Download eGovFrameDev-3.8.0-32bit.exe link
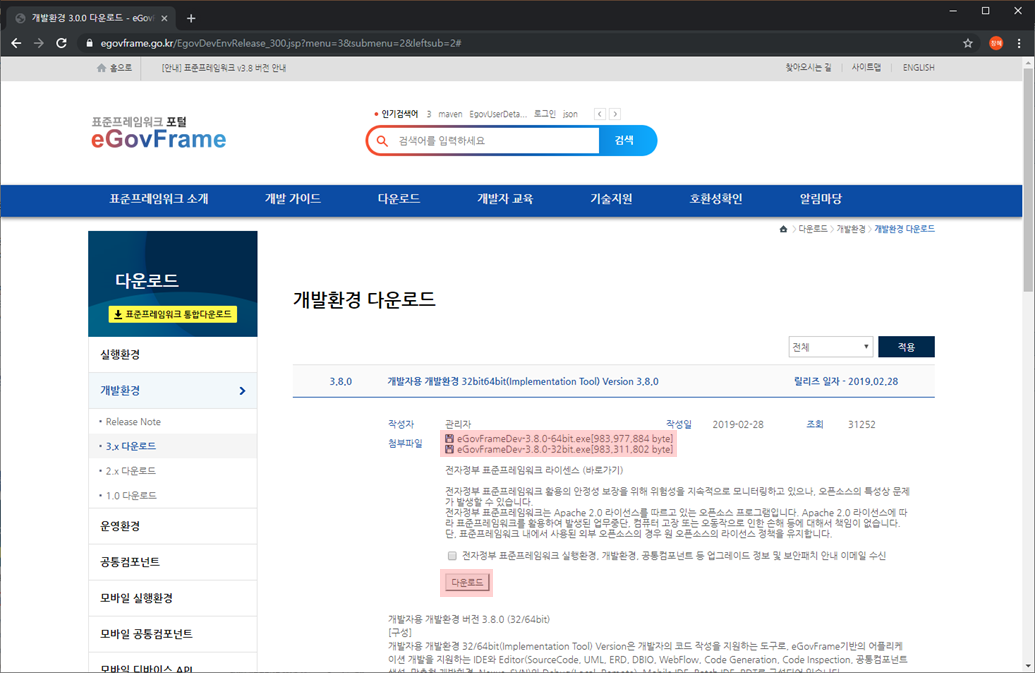Image resolution: width=1035 pixels, height=673 pixels. (564, 449)
